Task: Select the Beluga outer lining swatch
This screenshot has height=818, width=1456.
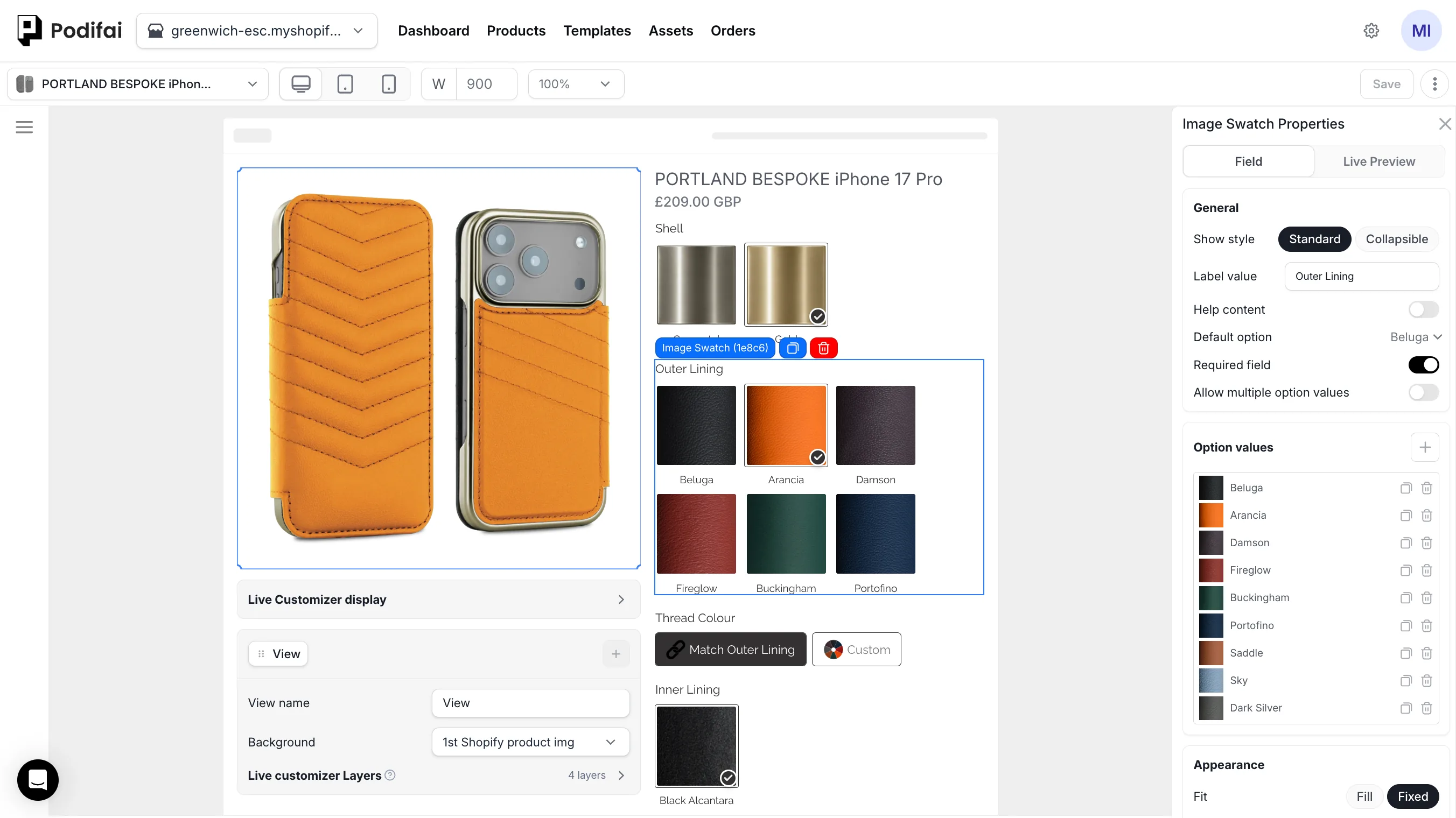Action: coord(696,425)
